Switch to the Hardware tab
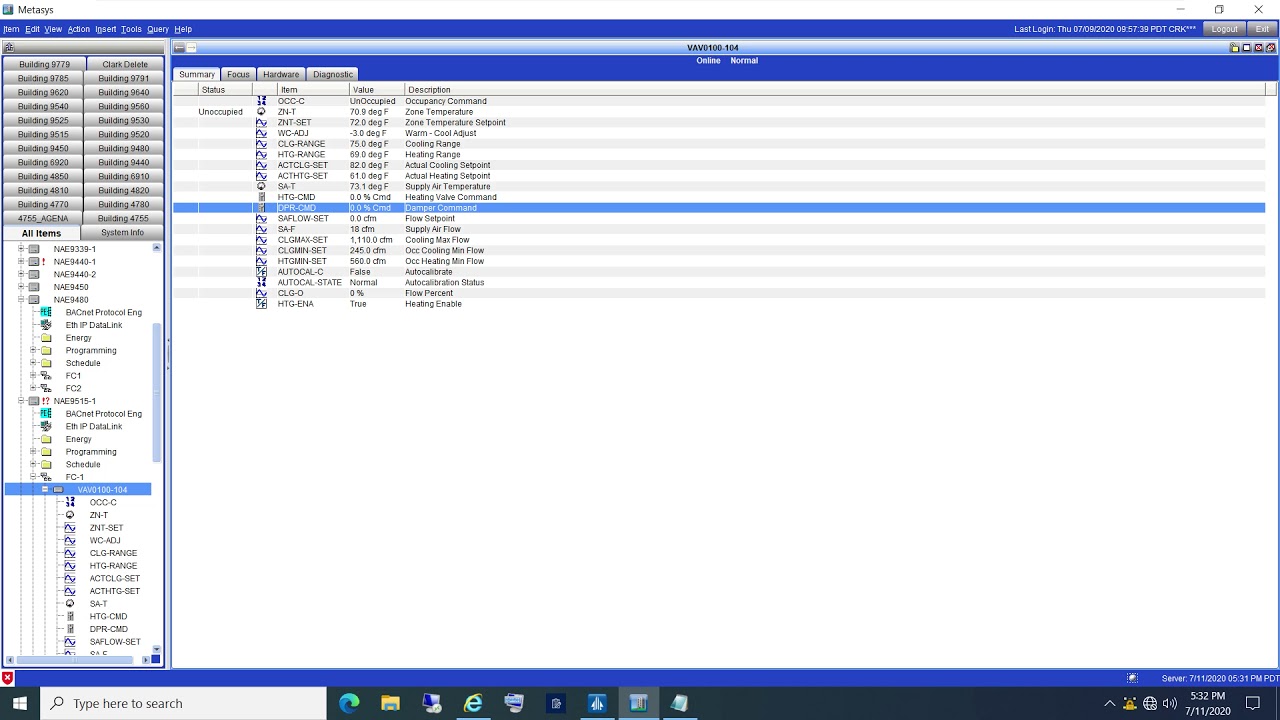This screenshot has height=720, width=1280. (x=281, y=74)
